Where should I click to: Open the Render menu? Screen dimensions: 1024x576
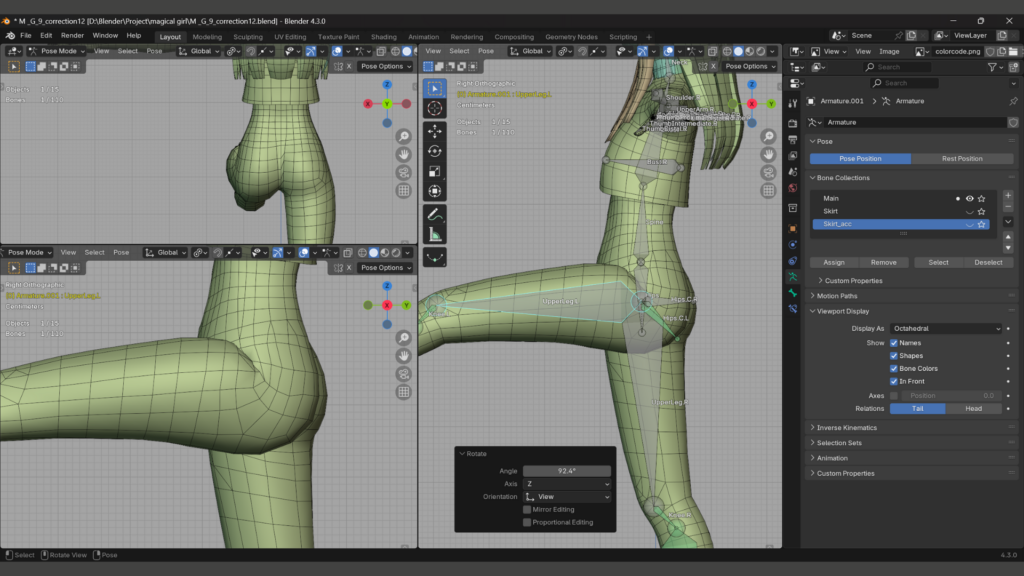pos(72,36)
